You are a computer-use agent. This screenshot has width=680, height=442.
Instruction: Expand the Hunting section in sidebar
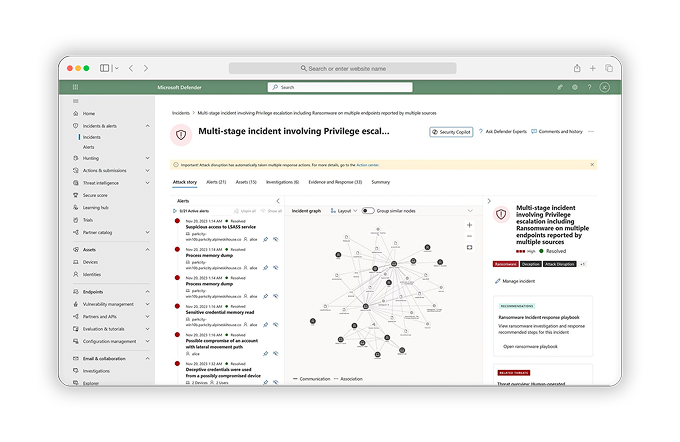pos(148,158)
